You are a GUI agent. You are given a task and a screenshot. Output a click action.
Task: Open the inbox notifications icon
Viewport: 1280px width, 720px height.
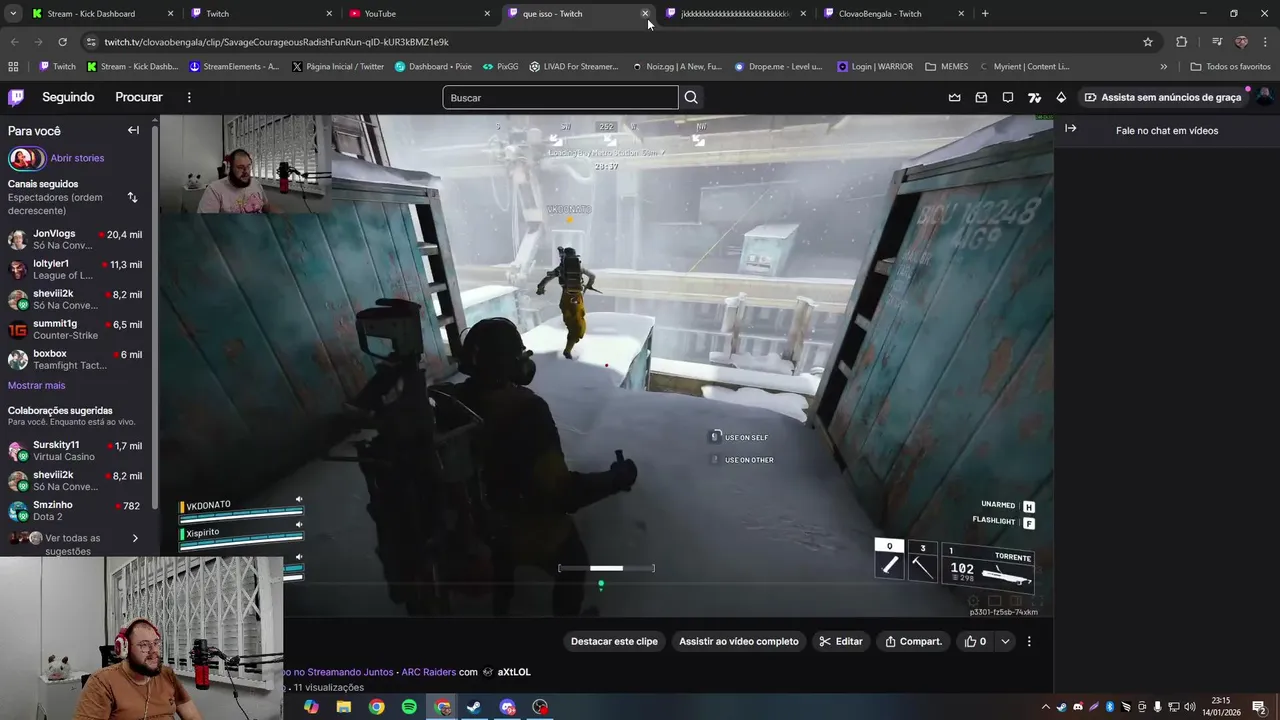(x=981, y=97)
